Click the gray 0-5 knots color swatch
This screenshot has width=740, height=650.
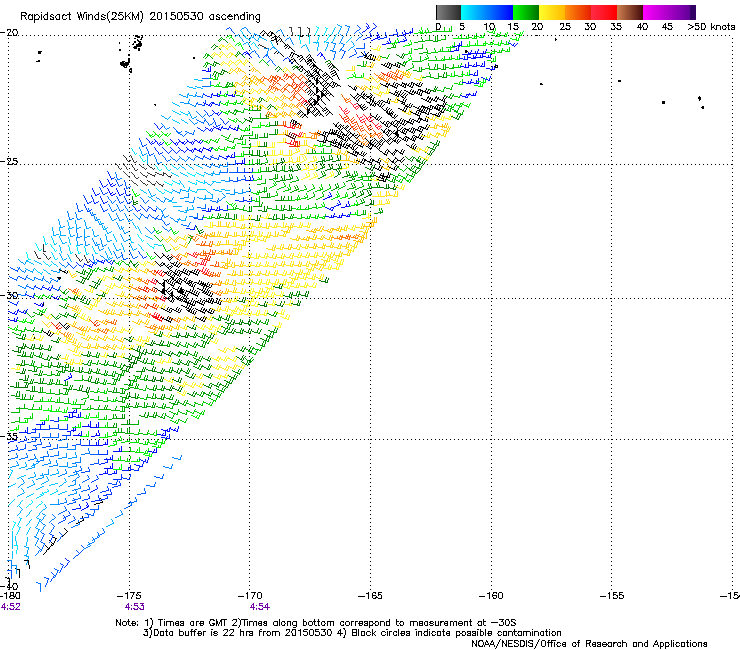(x=448, y=12)
